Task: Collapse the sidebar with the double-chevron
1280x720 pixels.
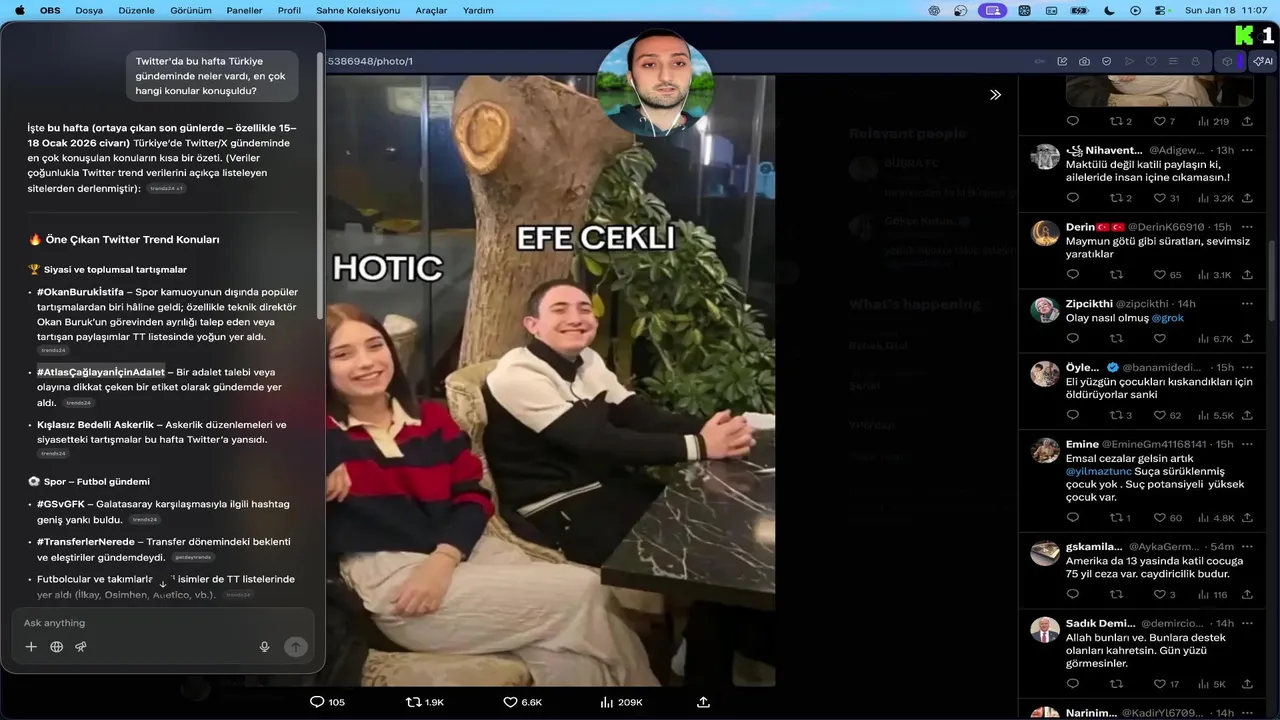Action: 995,95
